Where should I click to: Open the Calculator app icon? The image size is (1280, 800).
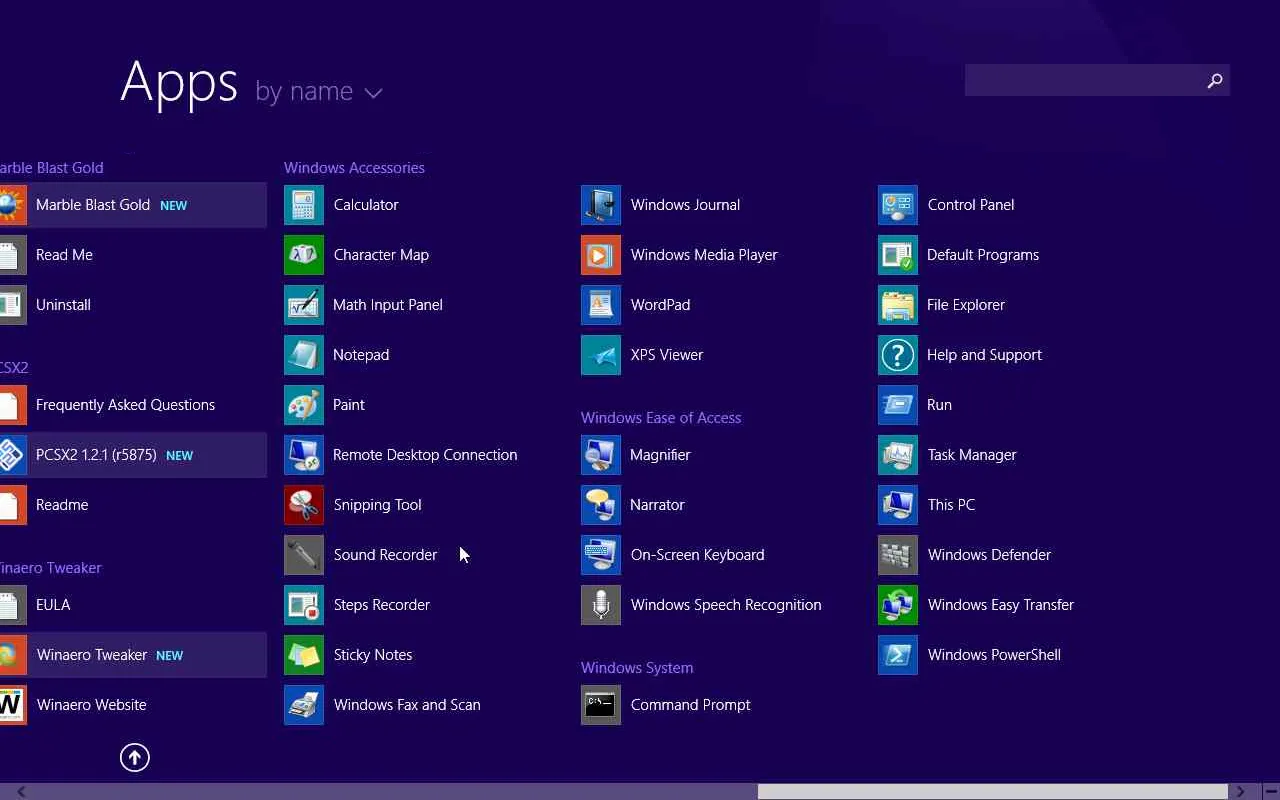(x=304, y=205)
